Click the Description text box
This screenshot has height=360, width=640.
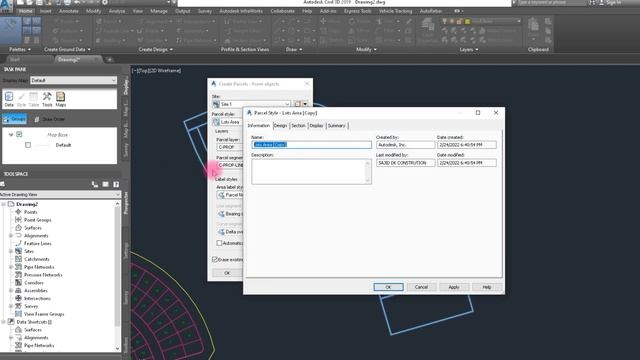311,171
